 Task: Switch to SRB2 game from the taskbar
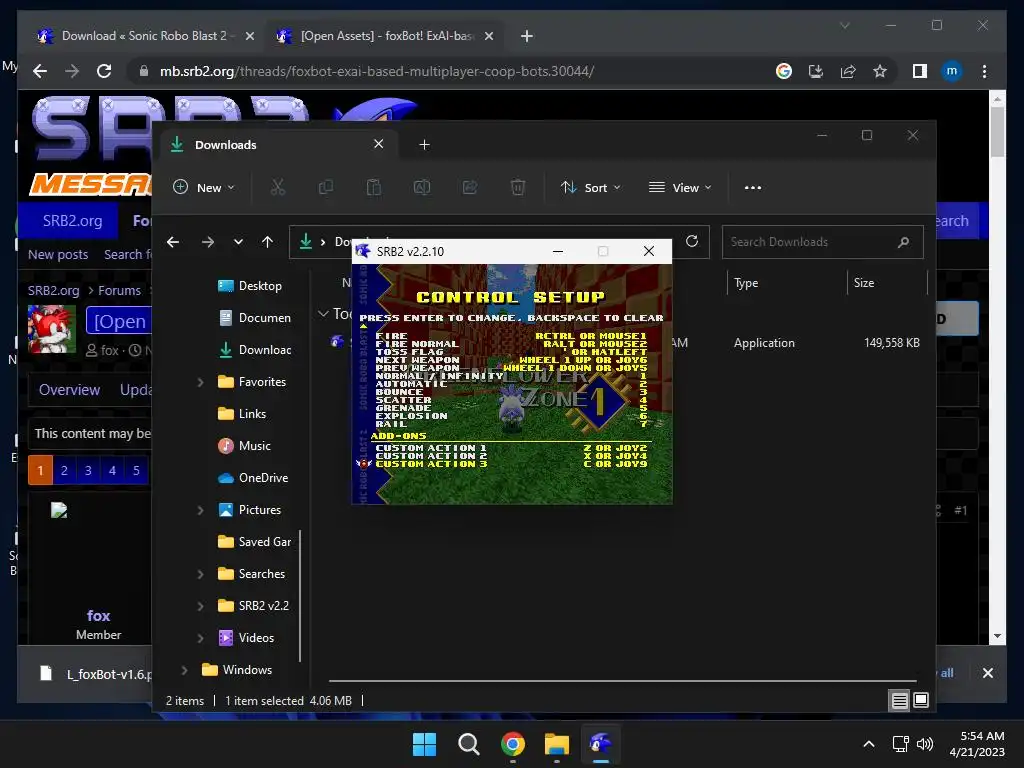coord(600,744)
